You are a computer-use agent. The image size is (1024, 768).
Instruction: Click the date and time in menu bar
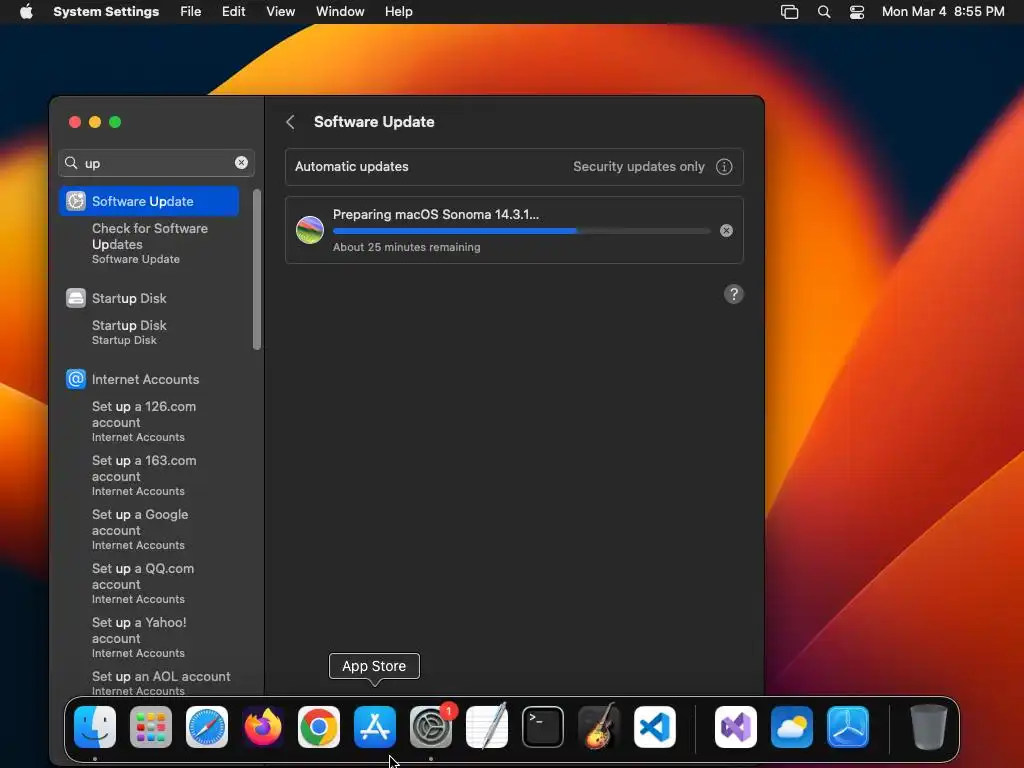[x=942, y=12]
